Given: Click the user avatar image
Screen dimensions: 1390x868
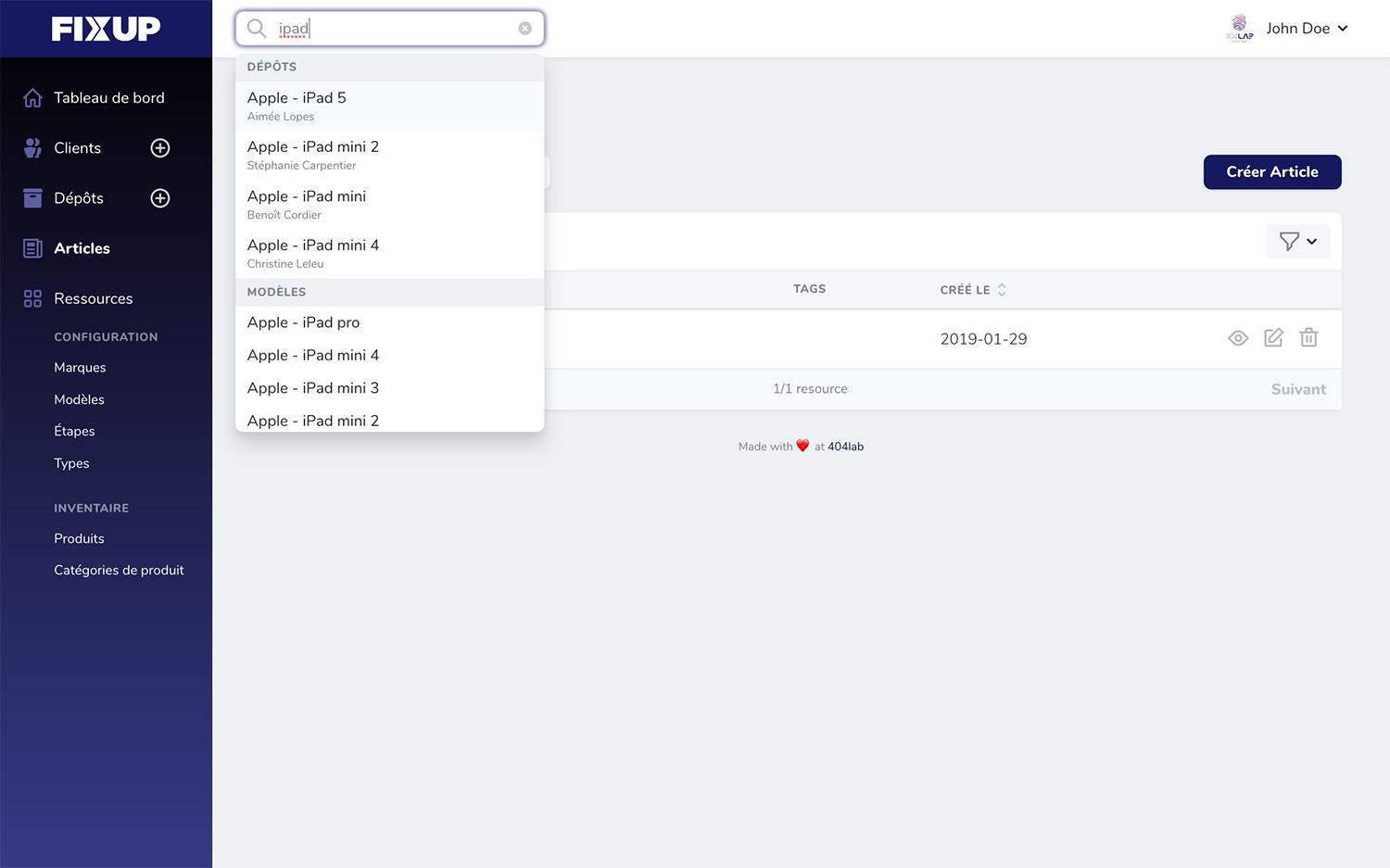Looking at the screenshot, I should (1240, 29).
